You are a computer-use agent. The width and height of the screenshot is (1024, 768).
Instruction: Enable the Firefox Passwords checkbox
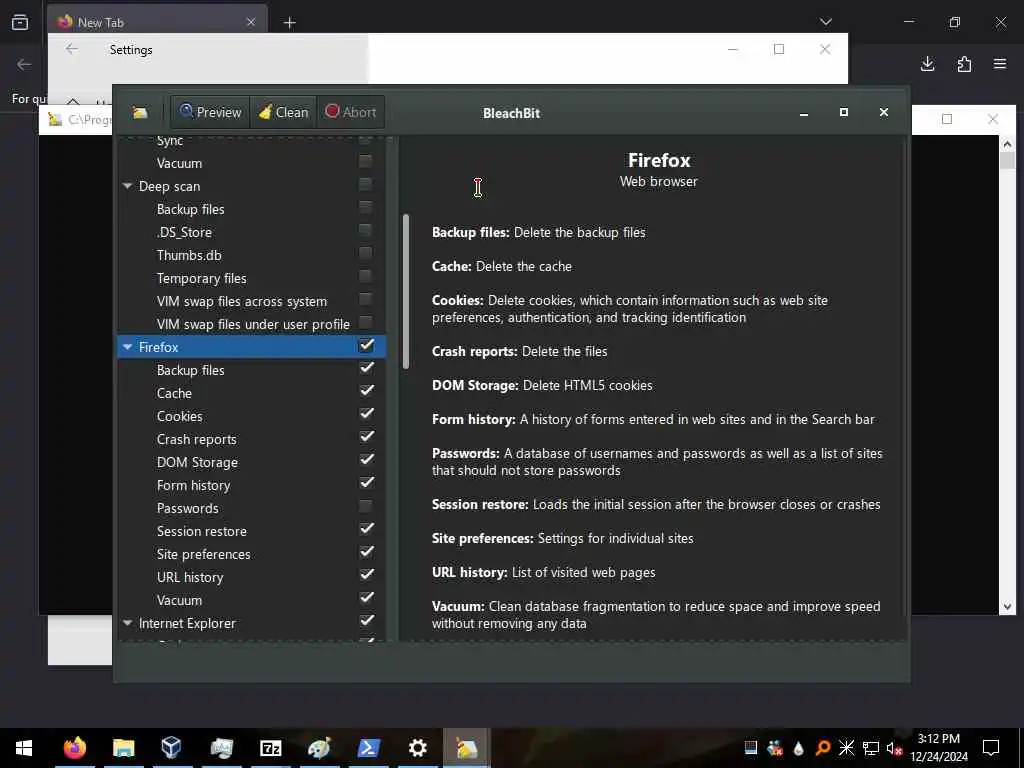coord(366,507)
